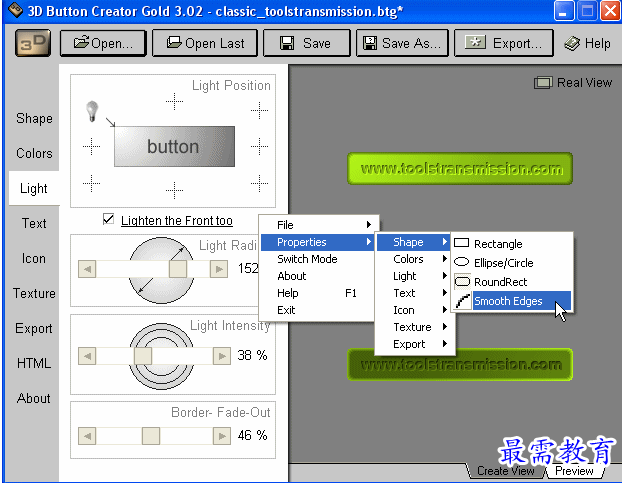Open Help from the toolbar
This screenshot has width=622, height=483.
[587, 43]
